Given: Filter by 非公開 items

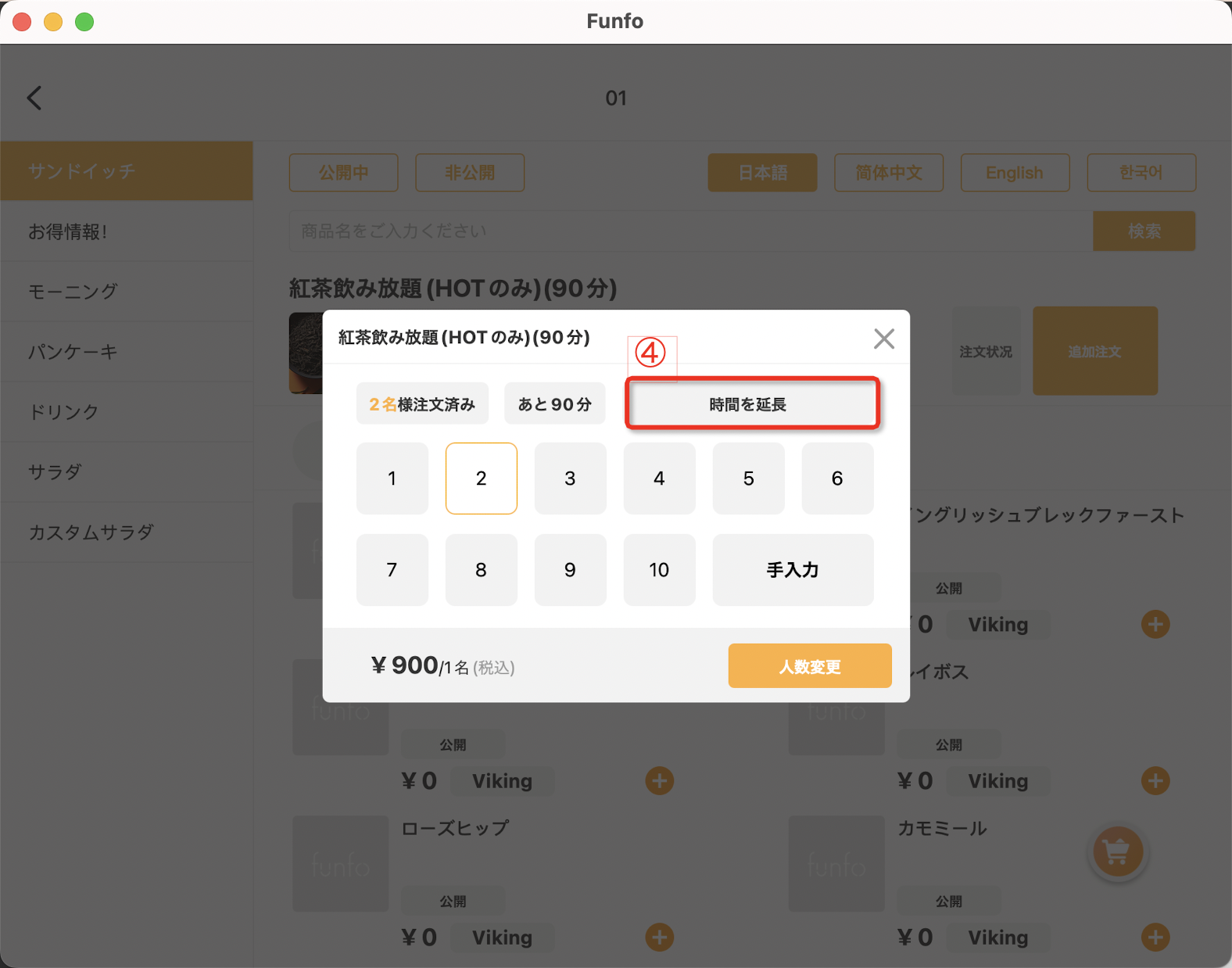Looking at the screenshot, I should coord(470,173).
